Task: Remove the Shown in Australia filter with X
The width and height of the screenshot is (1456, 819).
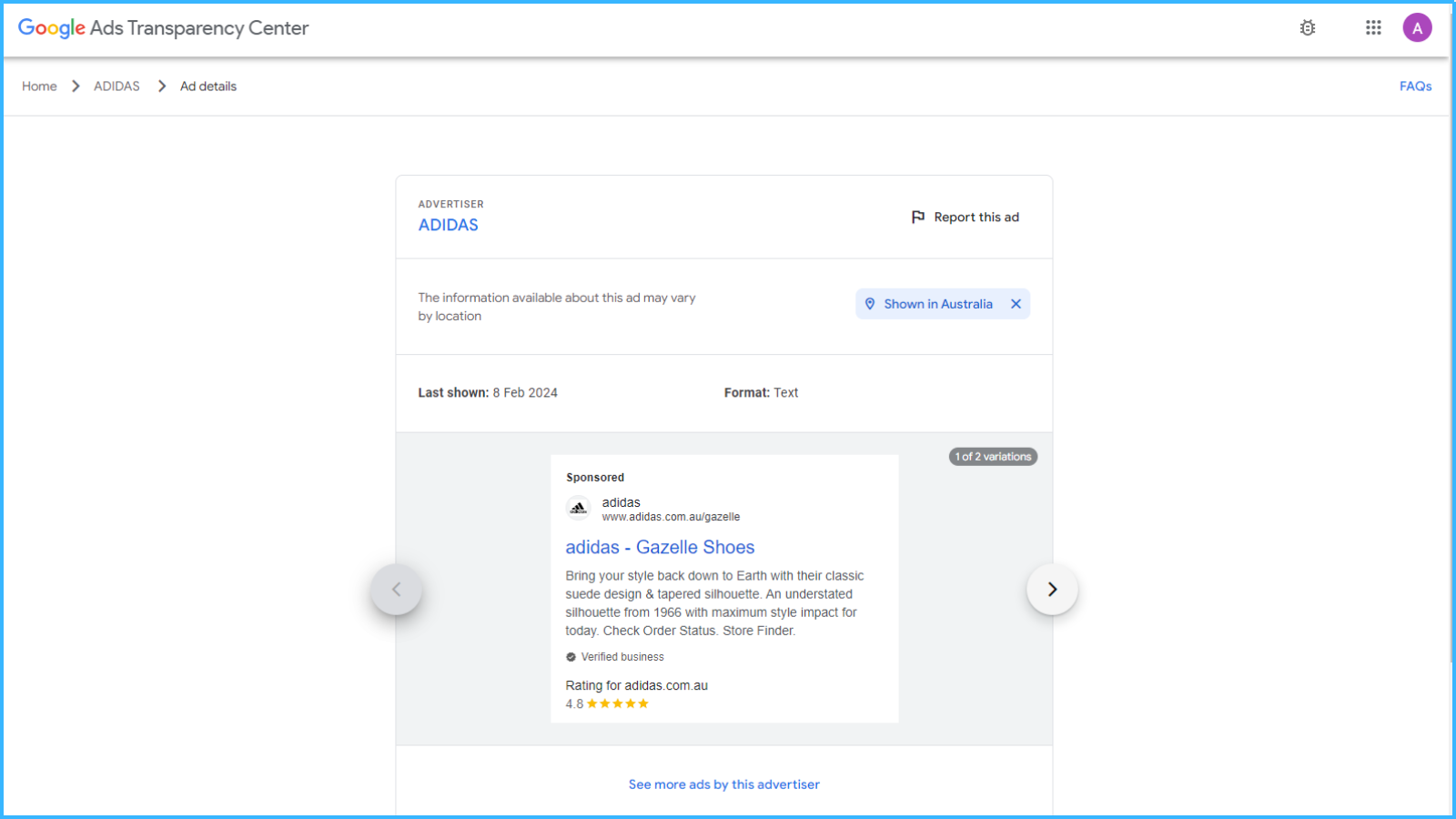Action: 1016,304
